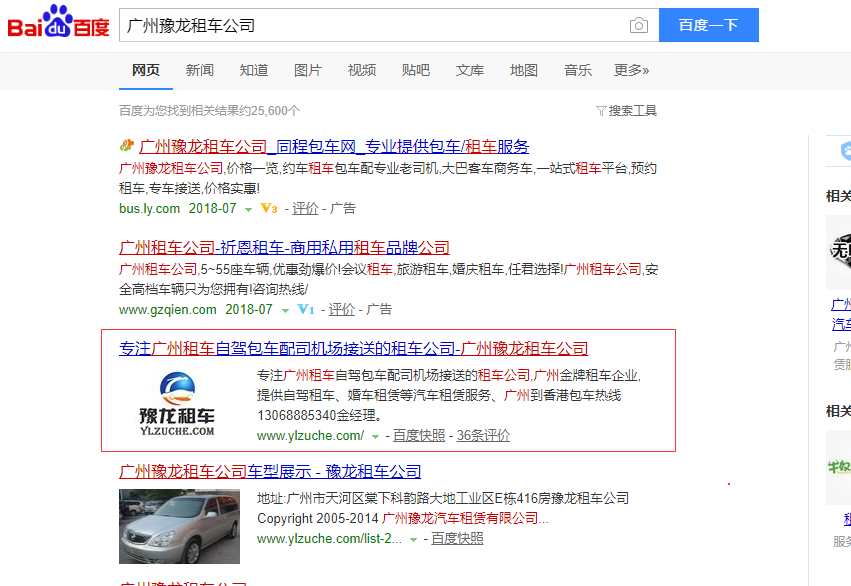Open the 知道 tab
This screenshot has height=586, width=851.
click(x=254, y=70)
